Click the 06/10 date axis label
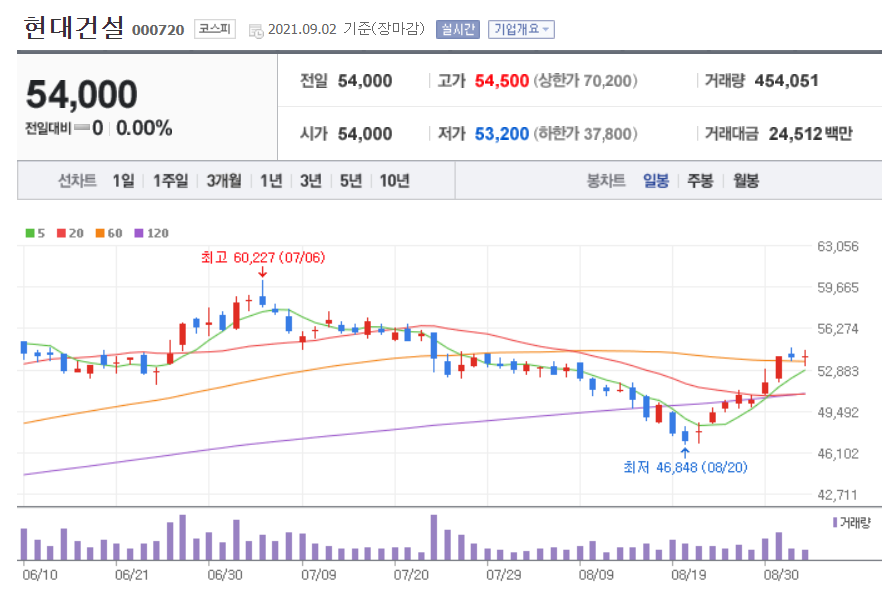 pyautogui.click(x=40, y=575)
